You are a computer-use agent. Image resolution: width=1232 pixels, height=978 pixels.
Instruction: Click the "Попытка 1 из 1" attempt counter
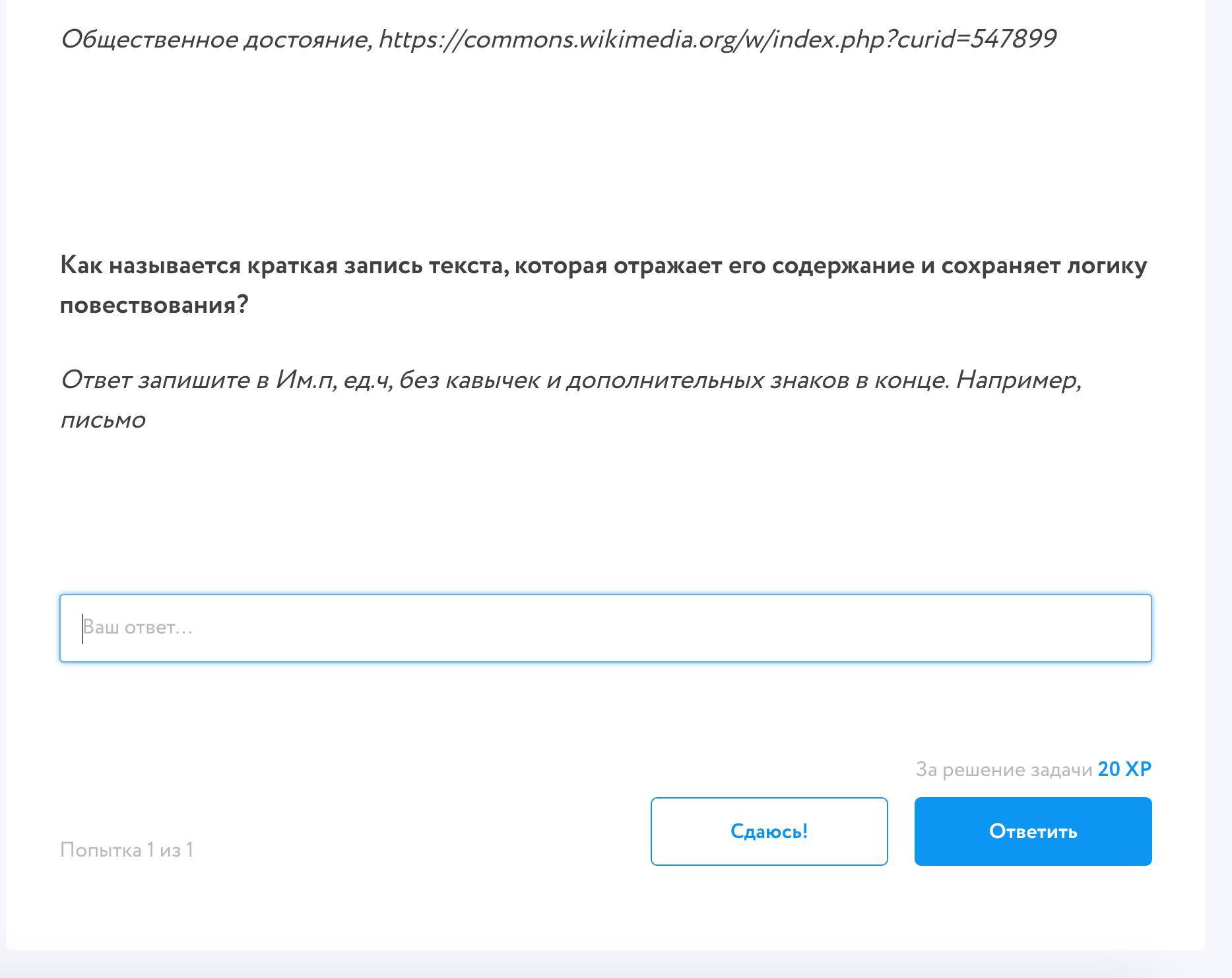coord(127,850)
